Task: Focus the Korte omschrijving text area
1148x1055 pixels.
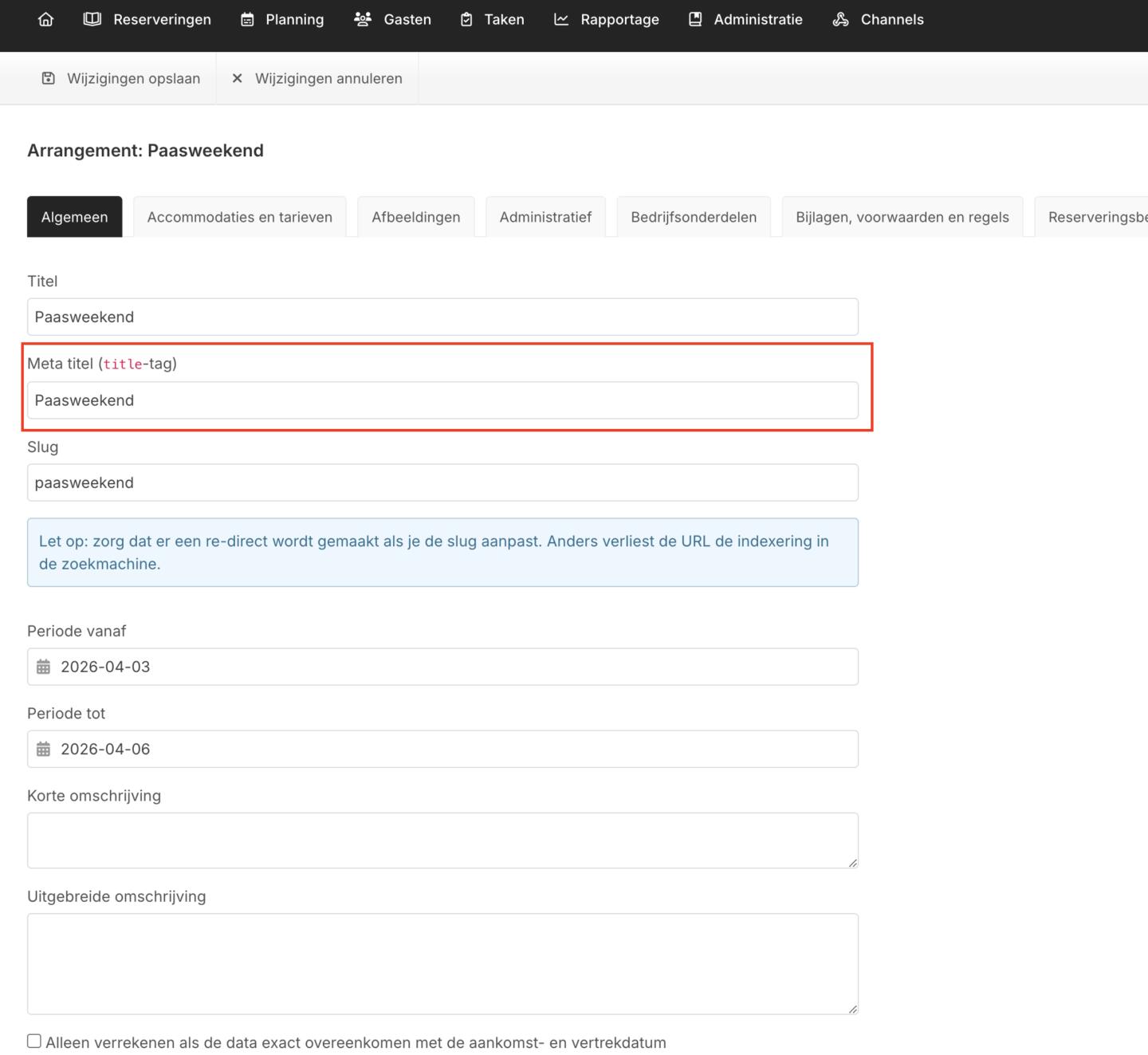Action: pyautogui.click(x=442, y=840)
